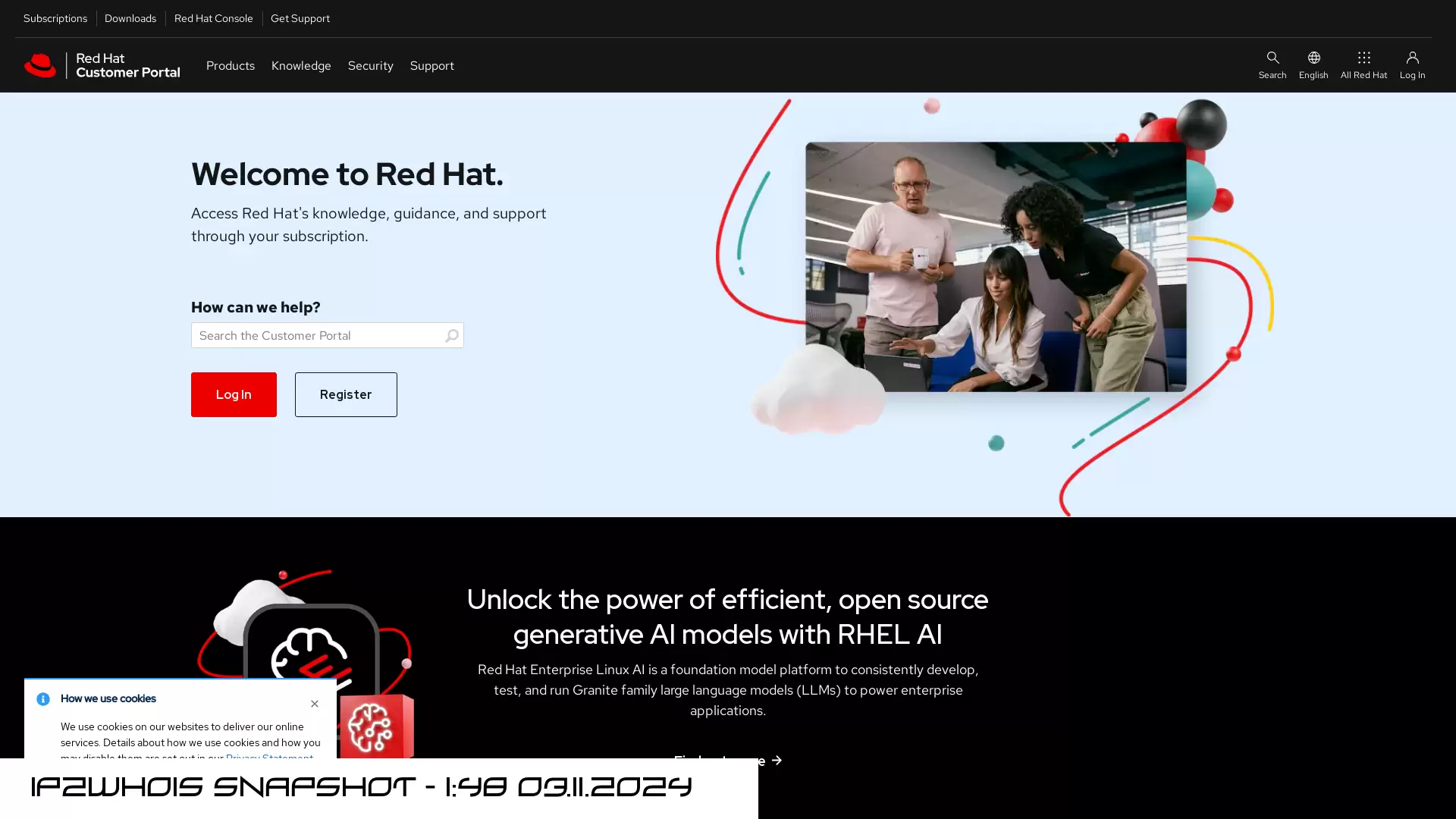The image size is (1456, 819).
Task: Open the Get Support link
Action: [300, 18]
